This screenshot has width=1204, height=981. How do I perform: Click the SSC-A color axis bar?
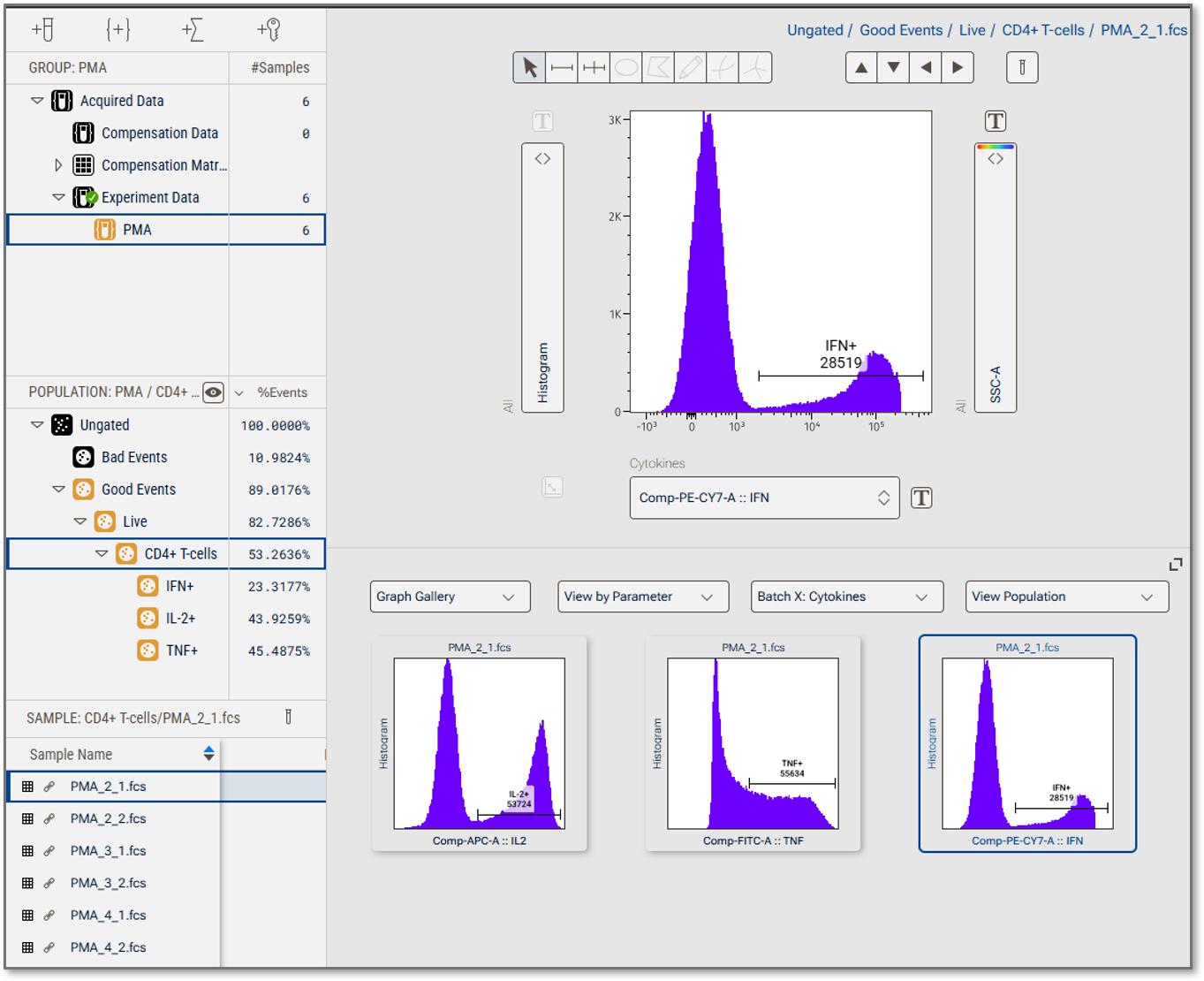996,278
